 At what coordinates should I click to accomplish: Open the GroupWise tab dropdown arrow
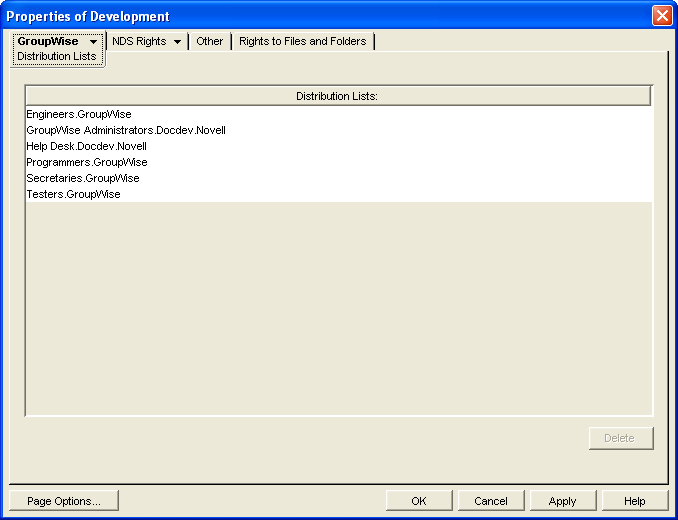[93, 42]
